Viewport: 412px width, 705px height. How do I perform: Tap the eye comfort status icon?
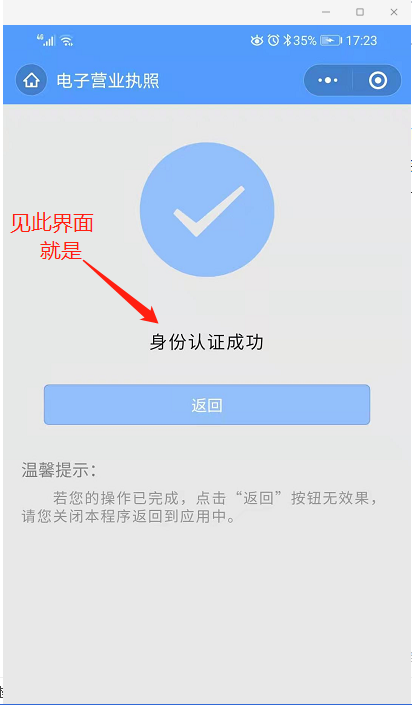pyautogui.click(x=257, y=41)
